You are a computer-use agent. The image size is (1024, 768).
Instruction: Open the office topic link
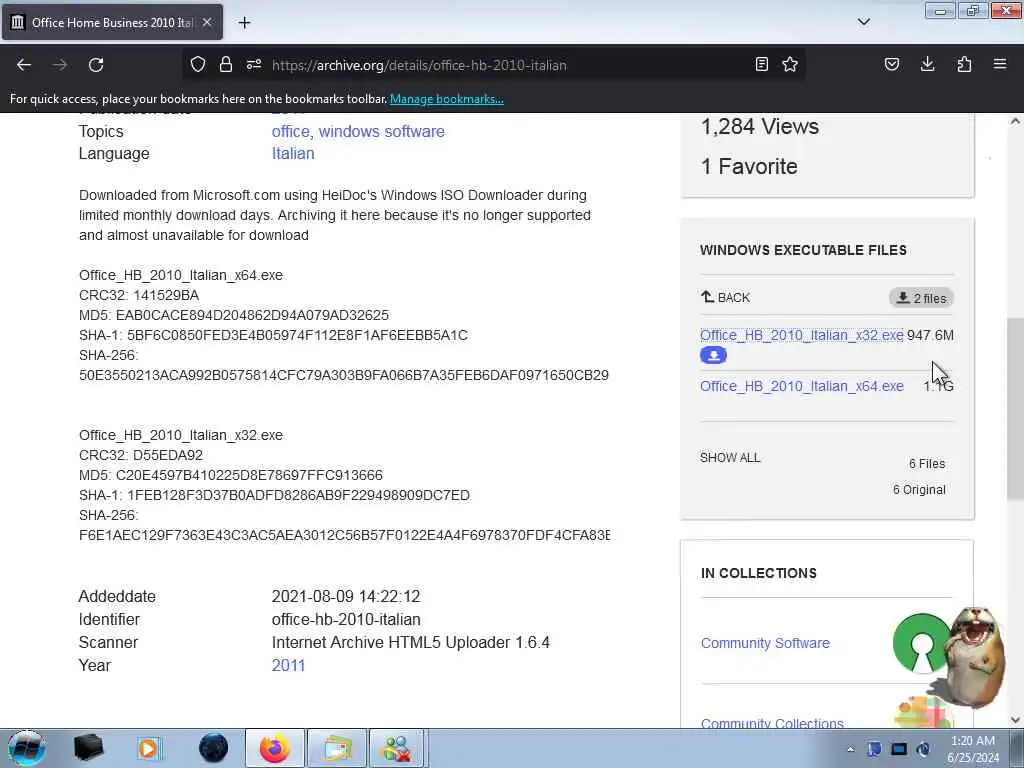coord(291,131)
